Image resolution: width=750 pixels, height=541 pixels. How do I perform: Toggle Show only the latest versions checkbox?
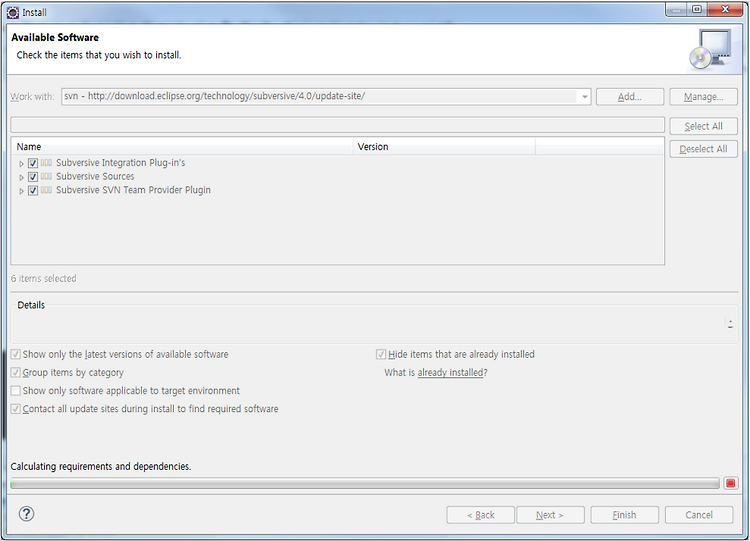click(16, 354)
